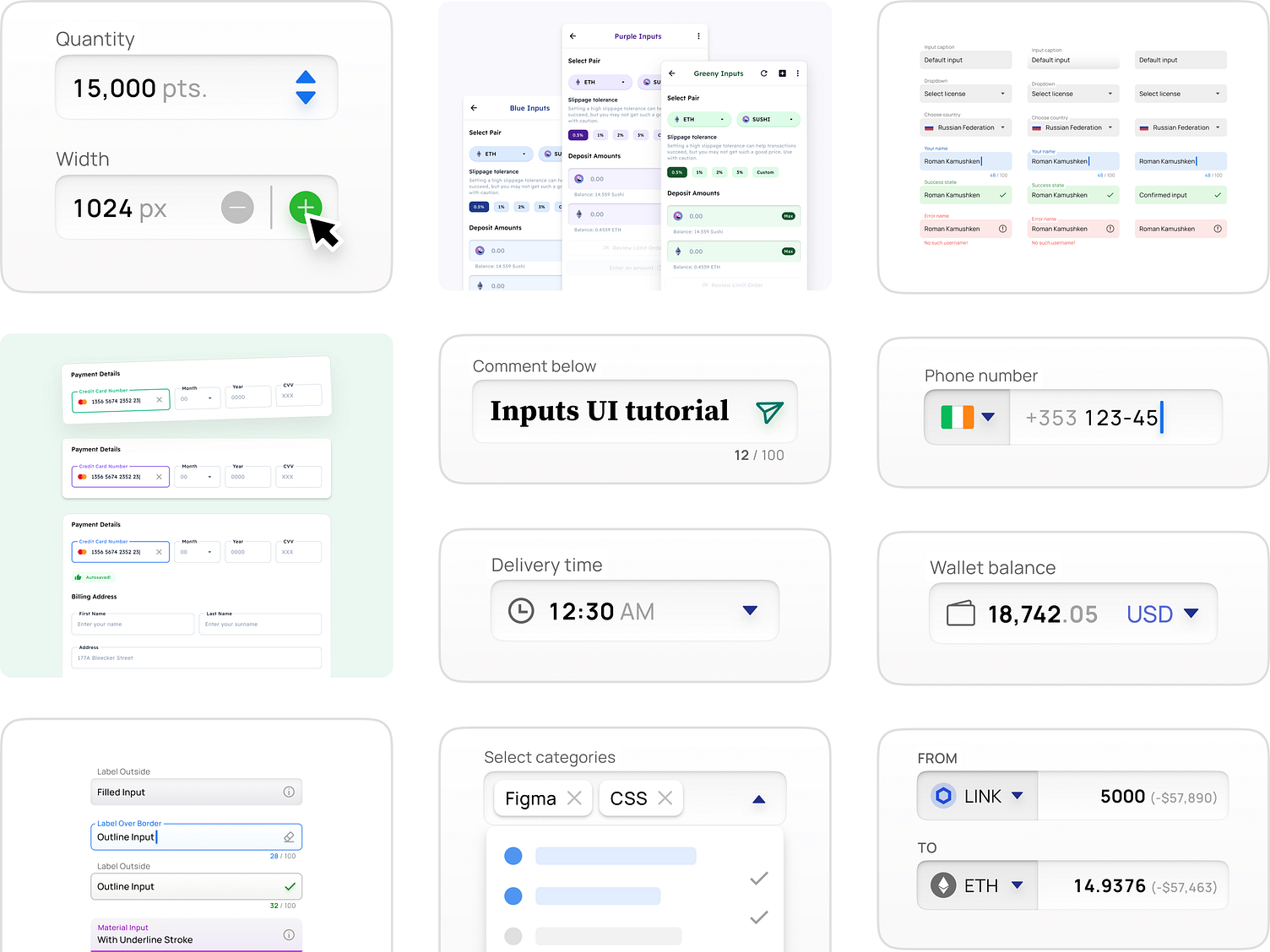
Task: Click the refresh icon in Greeny Inputs header
Action: [764, 73]
